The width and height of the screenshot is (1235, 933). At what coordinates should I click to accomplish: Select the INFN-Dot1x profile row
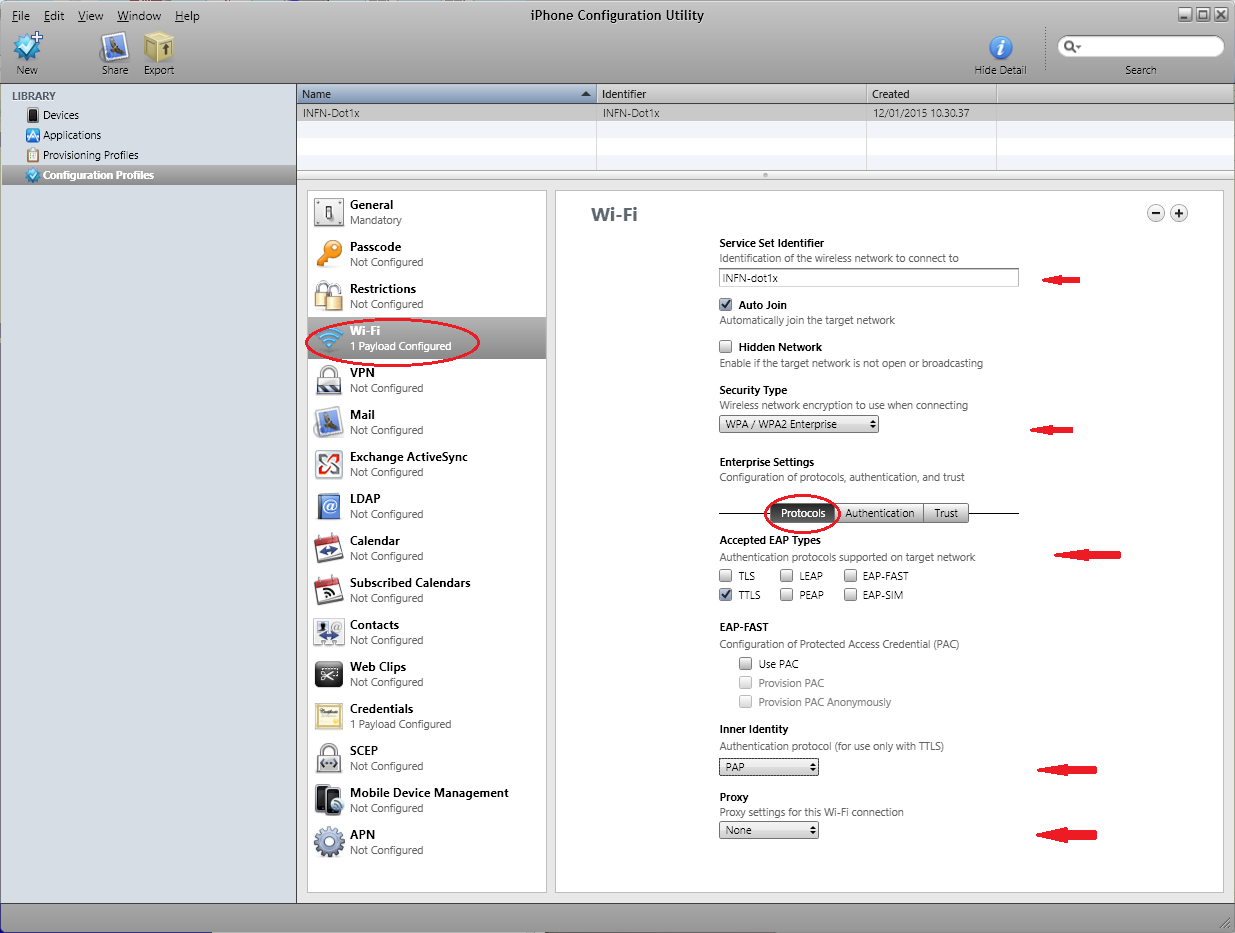[x=765, y=113]
